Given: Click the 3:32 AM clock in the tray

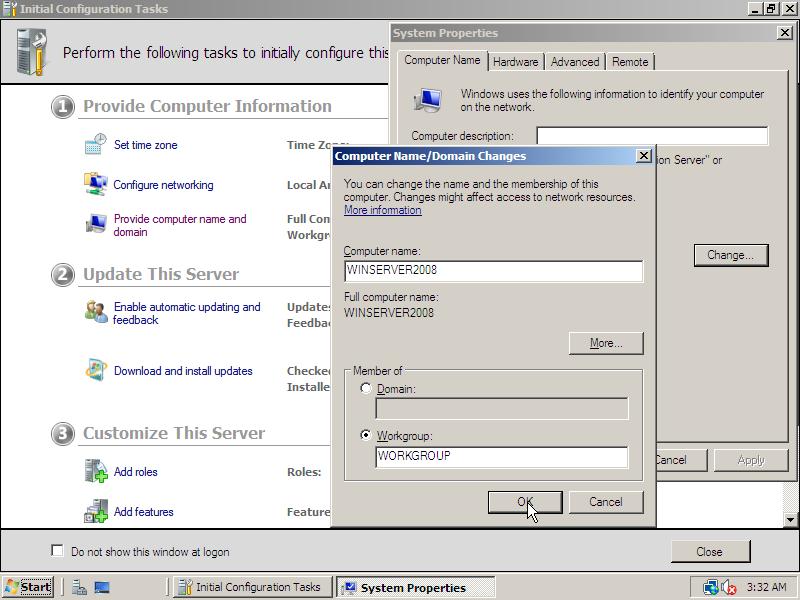Looking at the screenshot, I should click(766, 587).
